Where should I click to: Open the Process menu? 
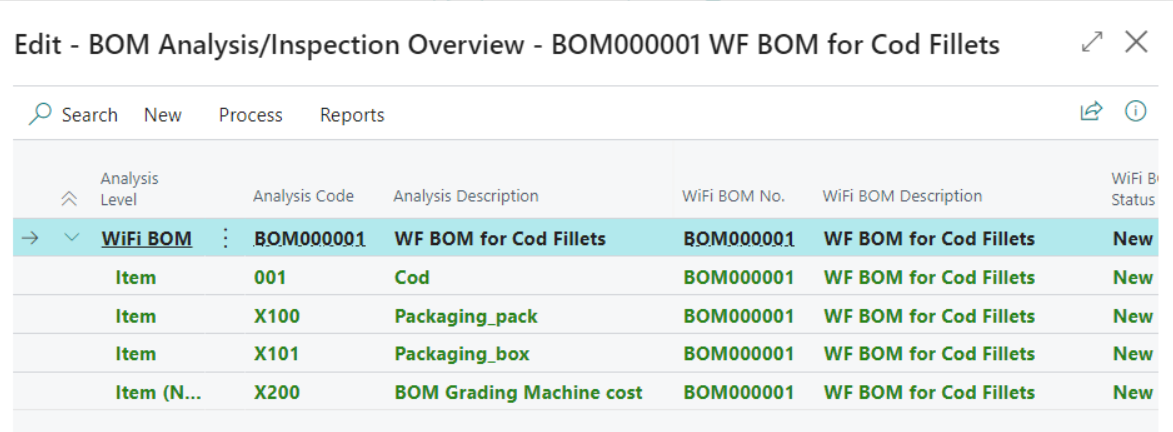(250, 115)
